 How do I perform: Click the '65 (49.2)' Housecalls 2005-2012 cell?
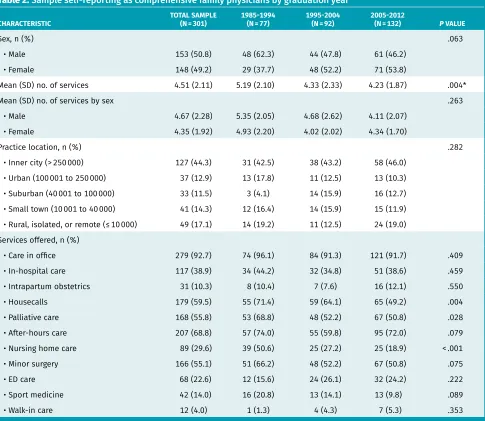tap(390, 302)
